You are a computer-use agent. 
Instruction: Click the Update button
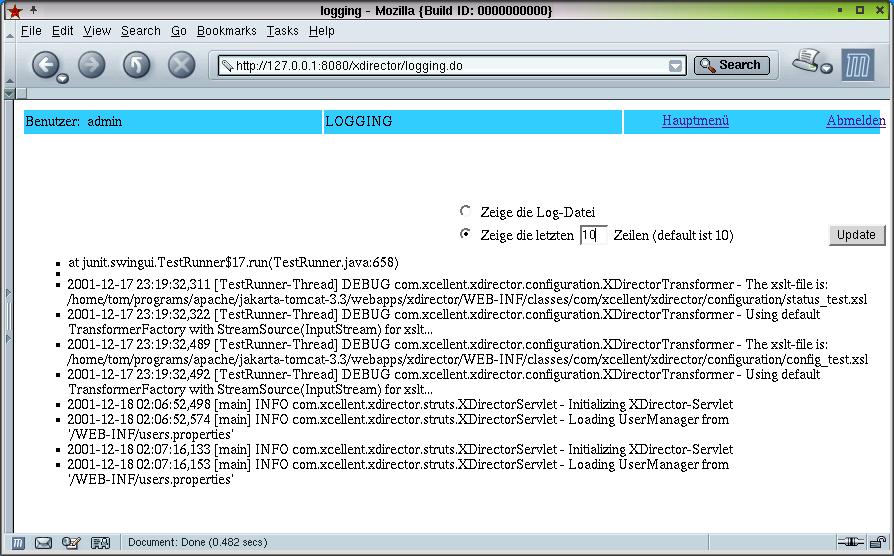pos(856,235)
